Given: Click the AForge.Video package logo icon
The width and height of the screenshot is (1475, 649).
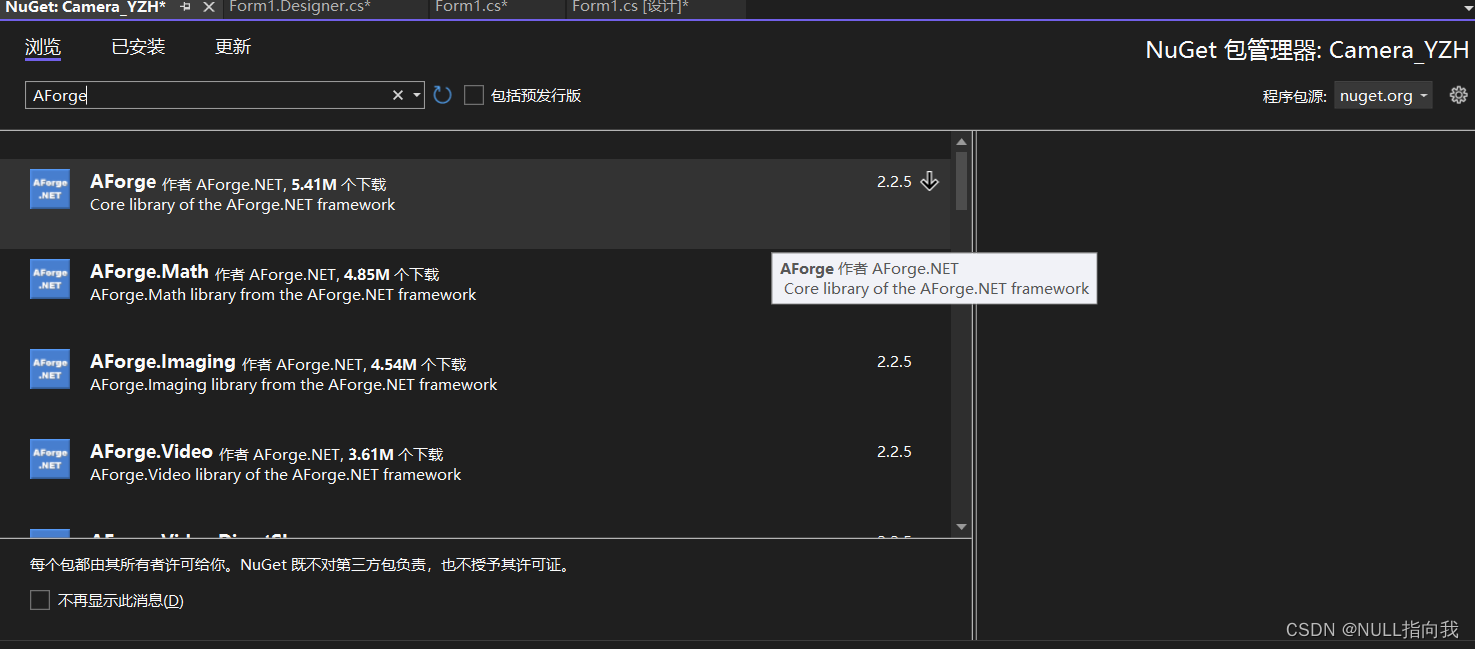Looking at the screenshot, I should pos(50,459).
